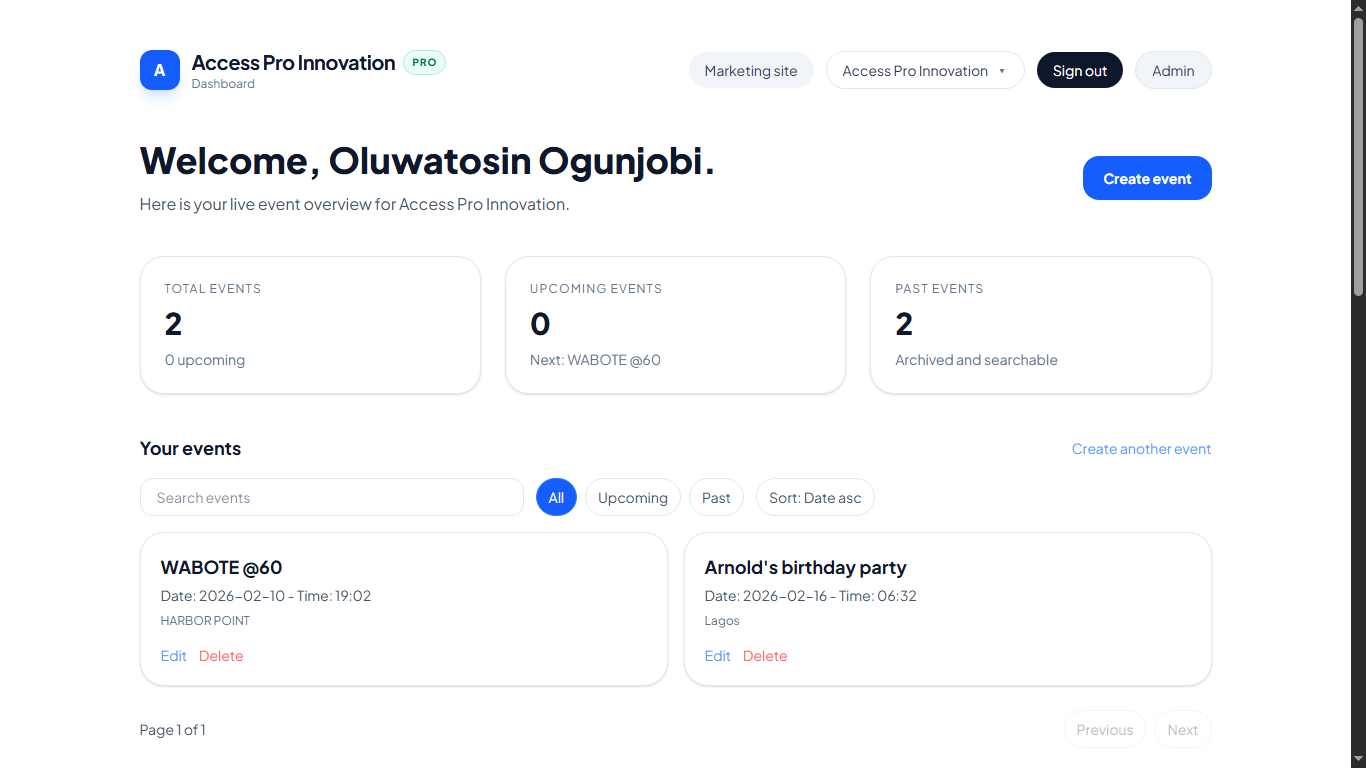Click the blue "A" logo icon
1366x768 pixels.
pos(160,70)
